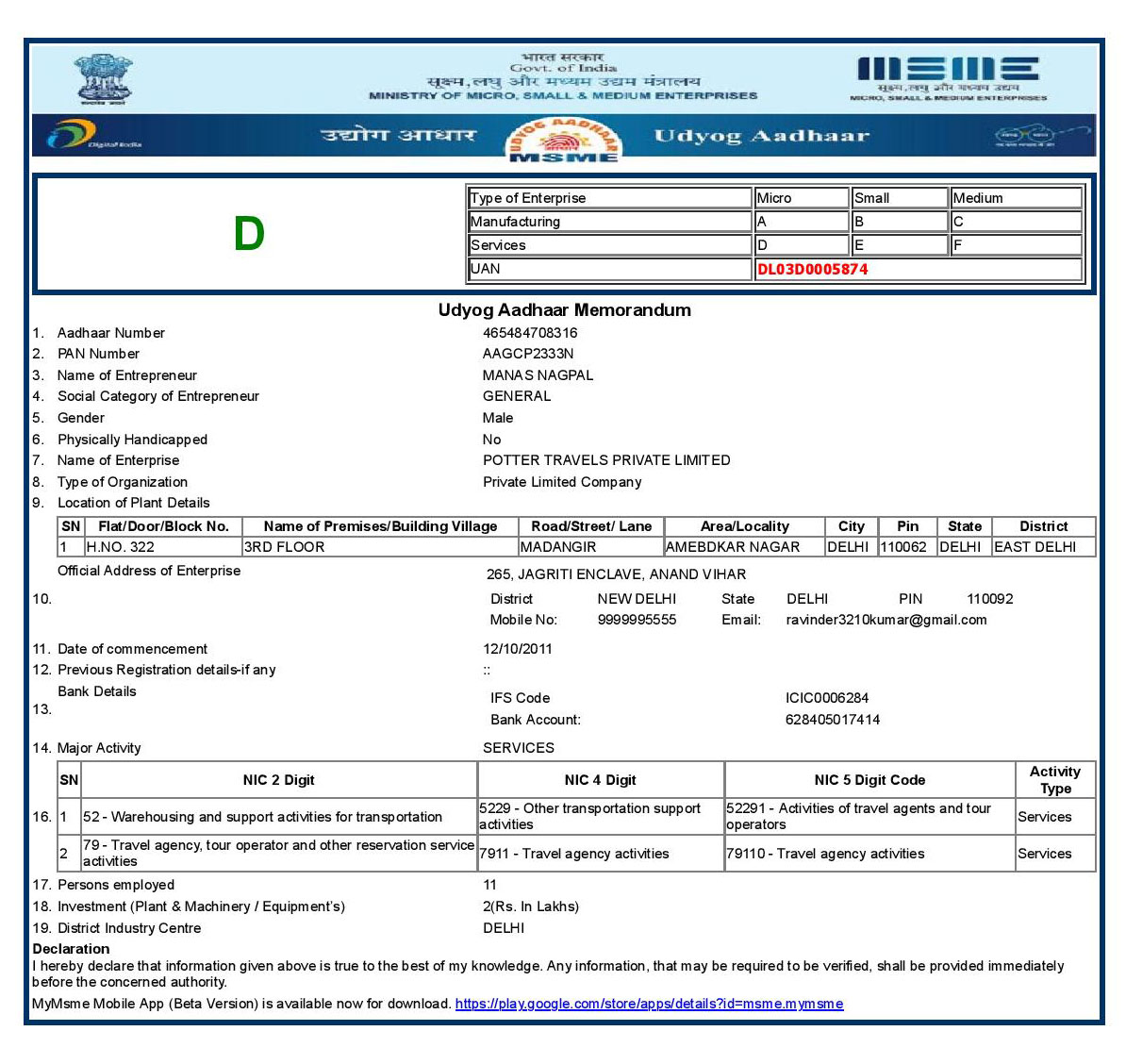Click official address 265, JAGRITI ENCLAVE
The width and height of the screenshot is (1126, 1064).
[616, 574]
